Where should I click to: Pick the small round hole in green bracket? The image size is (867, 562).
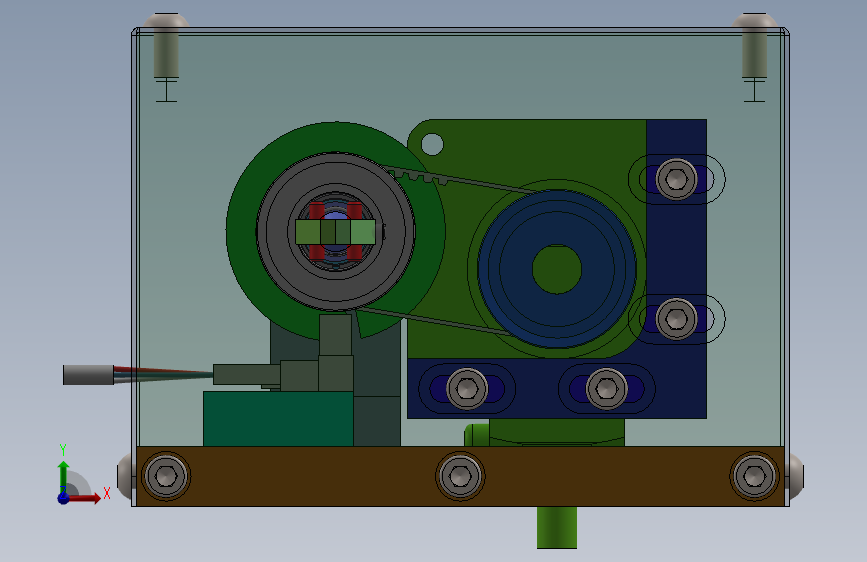[x=432, y=144]
